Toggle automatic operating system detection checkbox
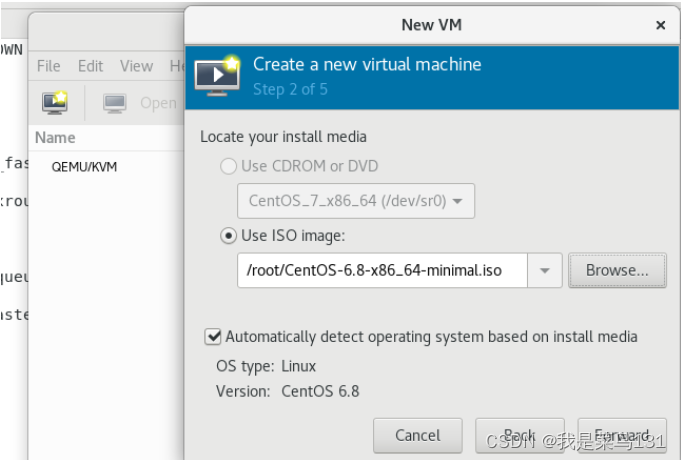Screen dimensions: 681x460 tap(213, 337)
